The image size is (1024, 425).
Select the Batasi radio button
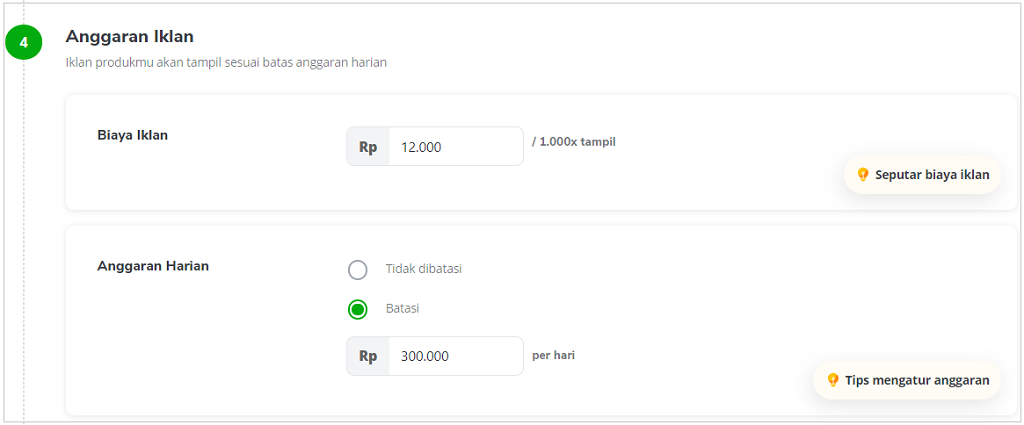click(357, 309)
